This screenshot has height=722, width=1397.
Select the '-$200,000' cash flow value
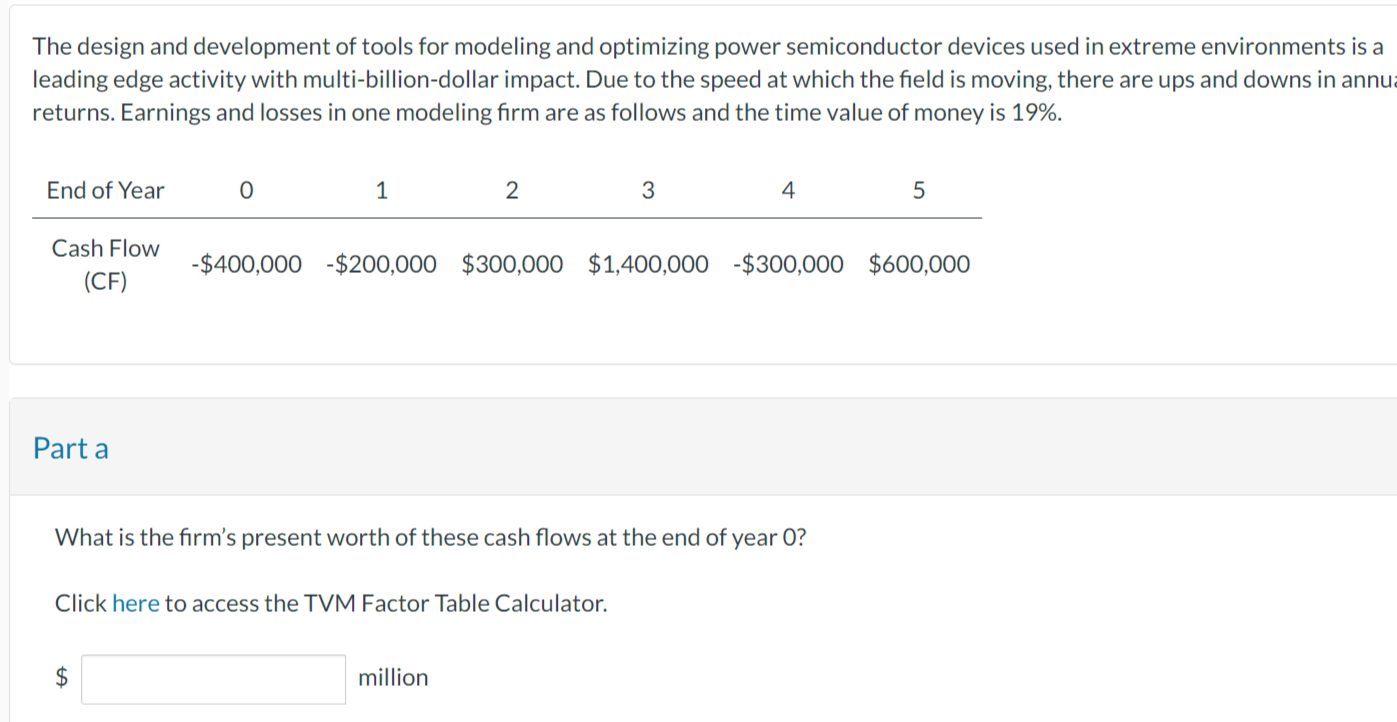381,264
